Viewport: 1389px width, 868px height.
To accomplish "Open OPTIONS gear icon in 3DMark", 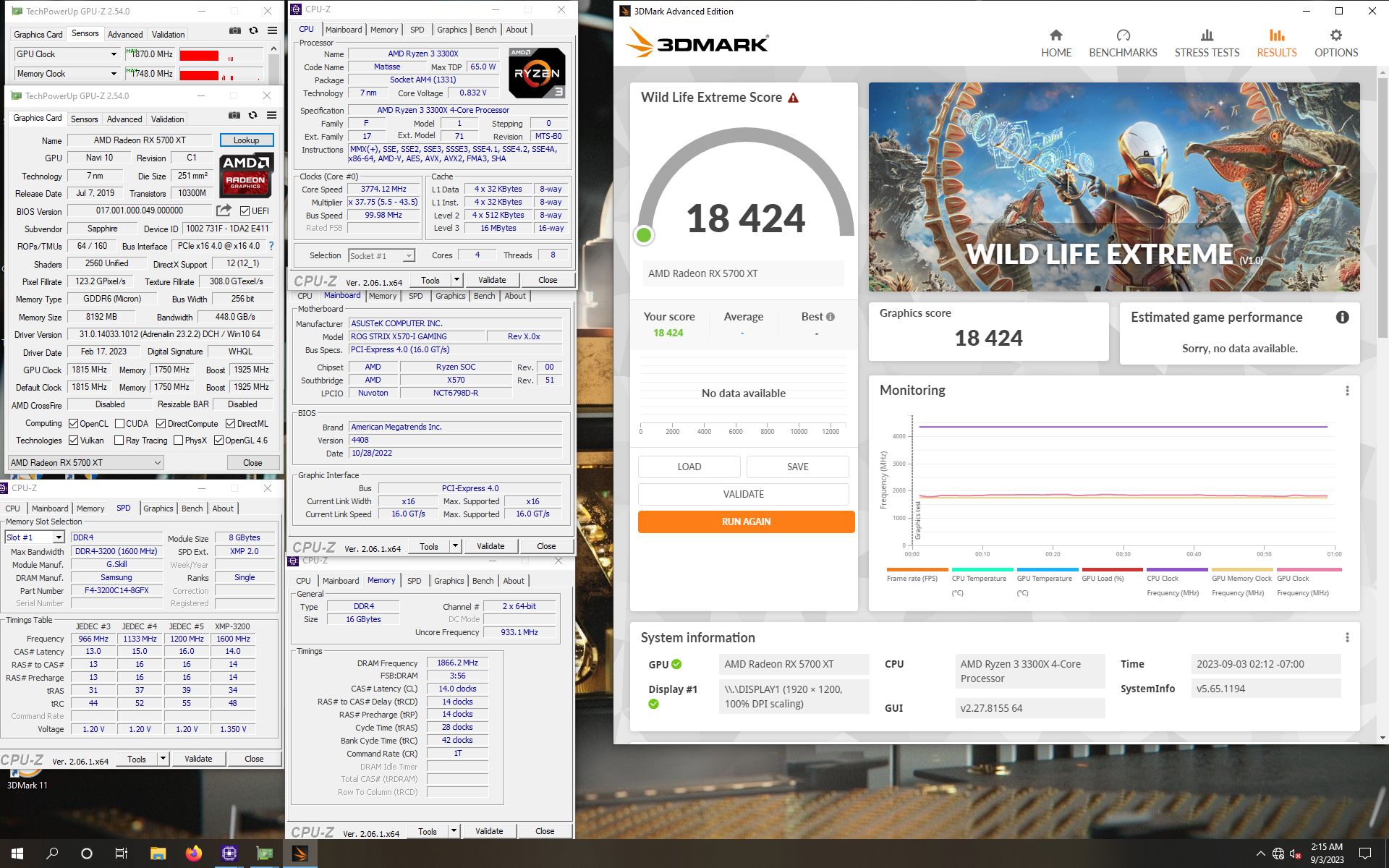I will 1336,35.
